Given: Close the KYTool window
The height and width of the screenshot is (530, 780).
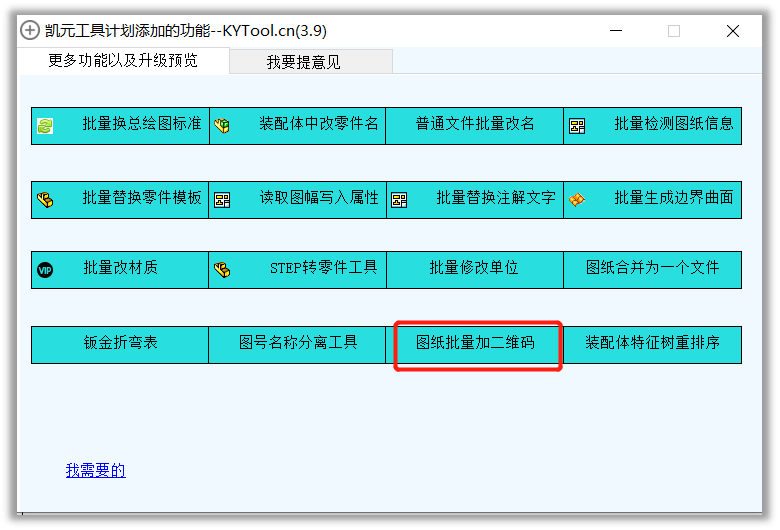Looking at the screenshot, I should coord(732,31).
